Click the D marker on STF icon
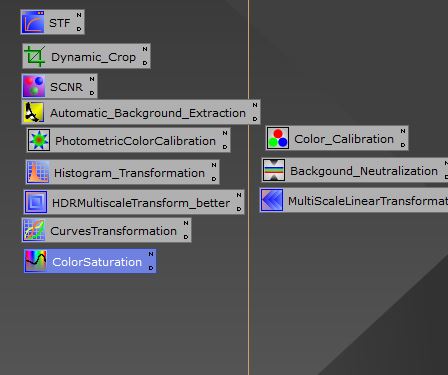448x375 pixels. [79, 29]
